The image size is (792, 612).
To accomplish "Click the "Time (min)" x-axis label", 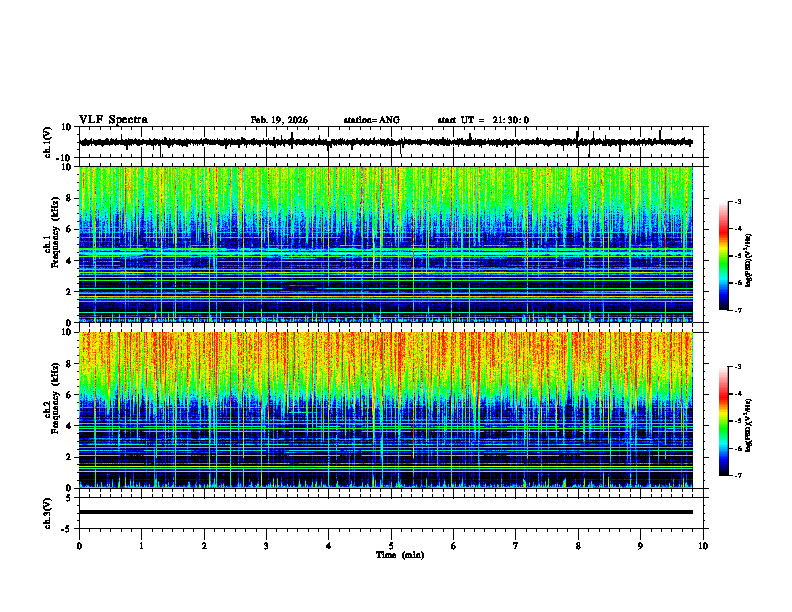I will coord(400,555).
